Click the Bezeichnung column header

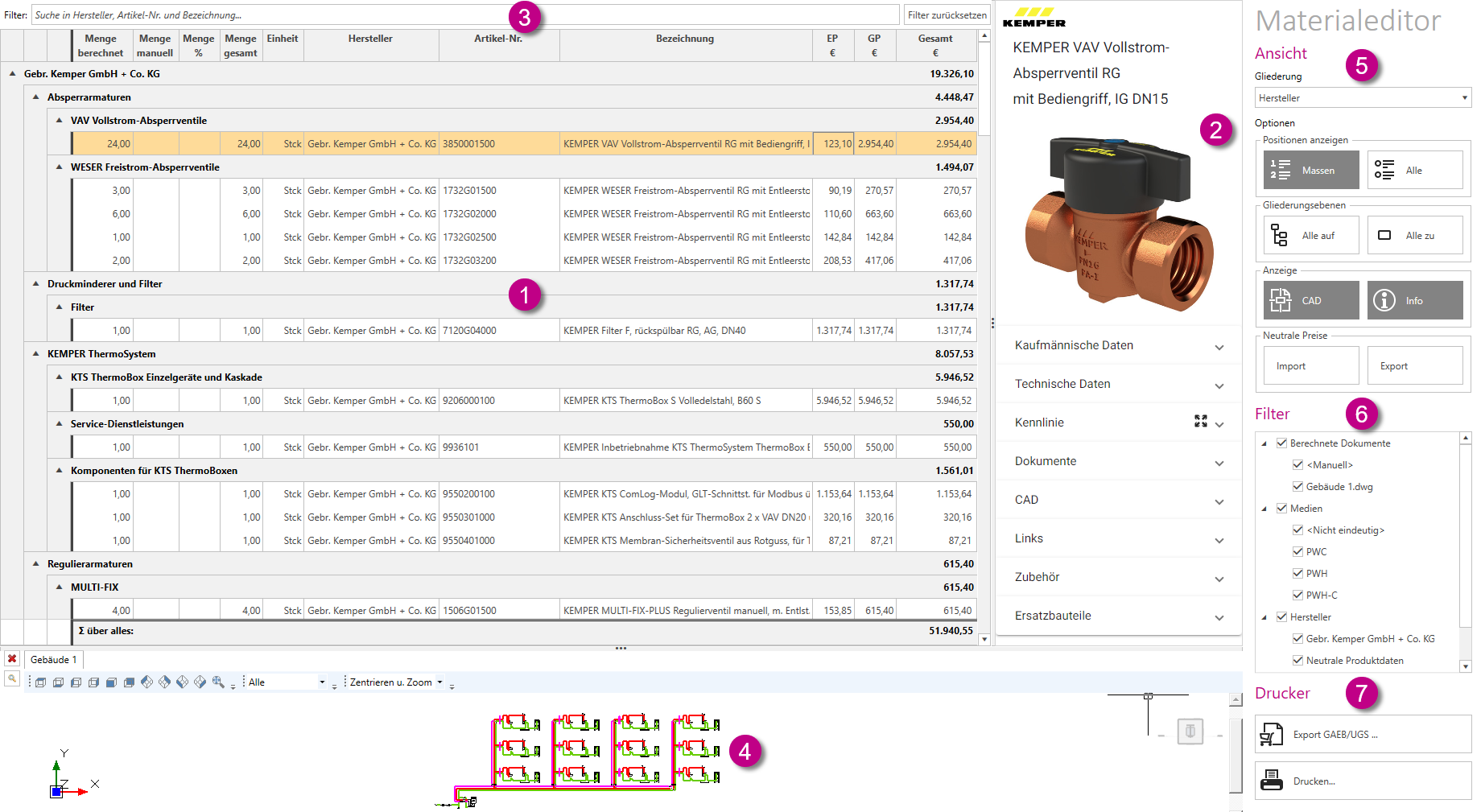point(686,46)
